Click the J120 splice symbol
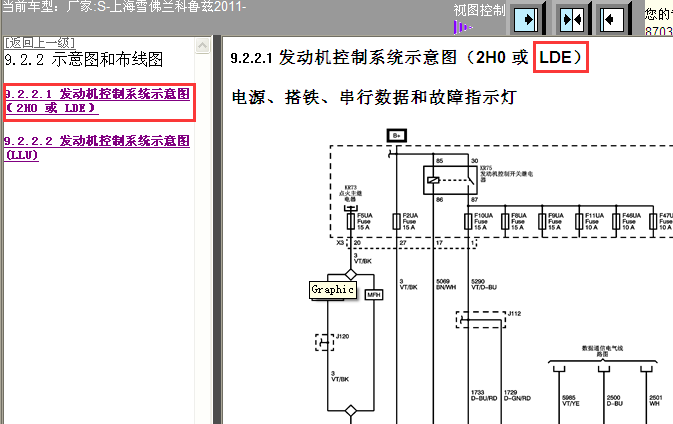This screenshot has width=673, height=424. [324, 342]
